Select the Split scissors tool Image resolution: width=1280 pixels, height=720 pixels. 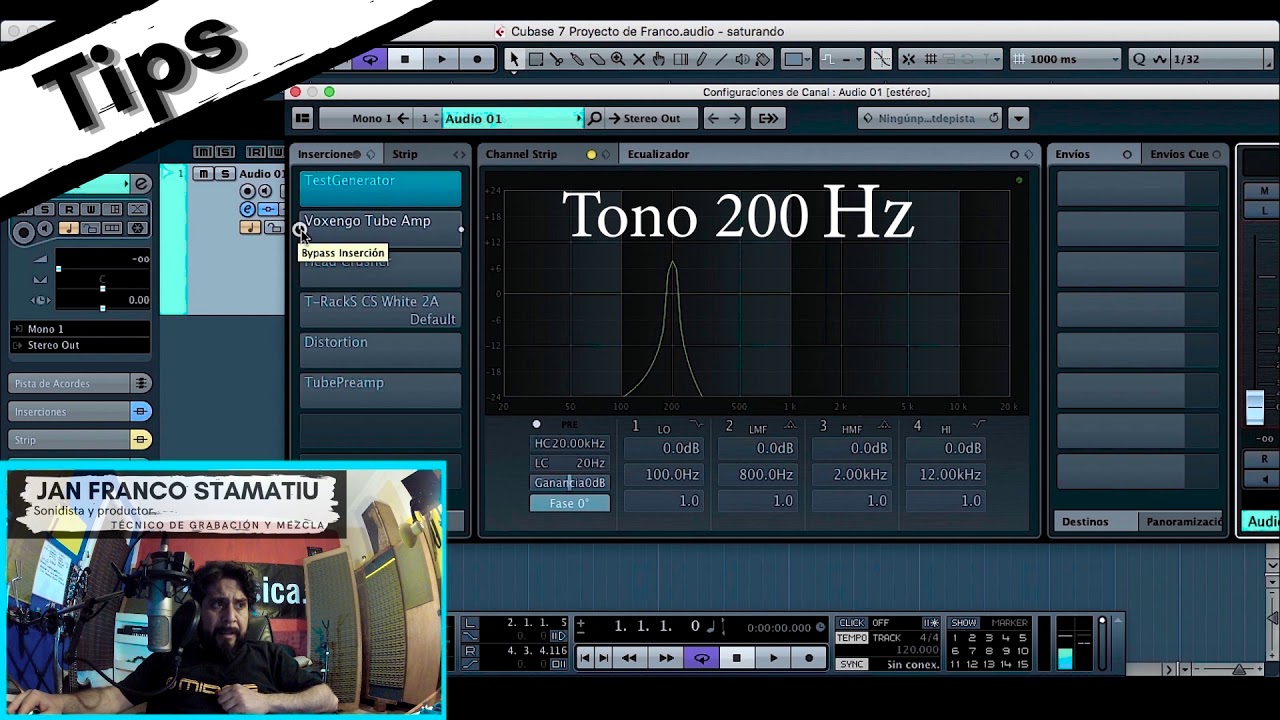[x=557, y=59]
